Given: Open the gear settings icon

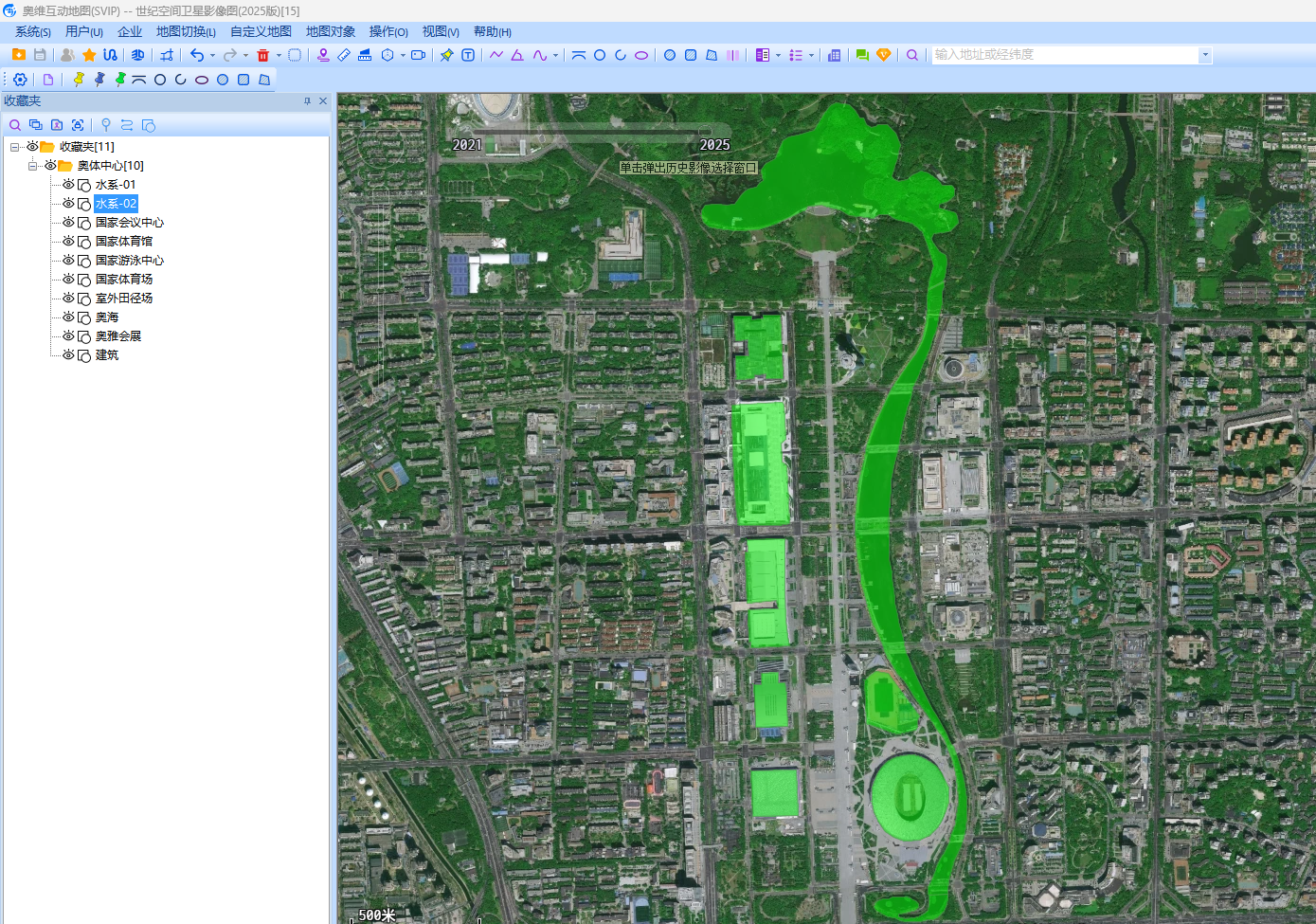Looking at the screenshot, I should [x=20, y=80].
